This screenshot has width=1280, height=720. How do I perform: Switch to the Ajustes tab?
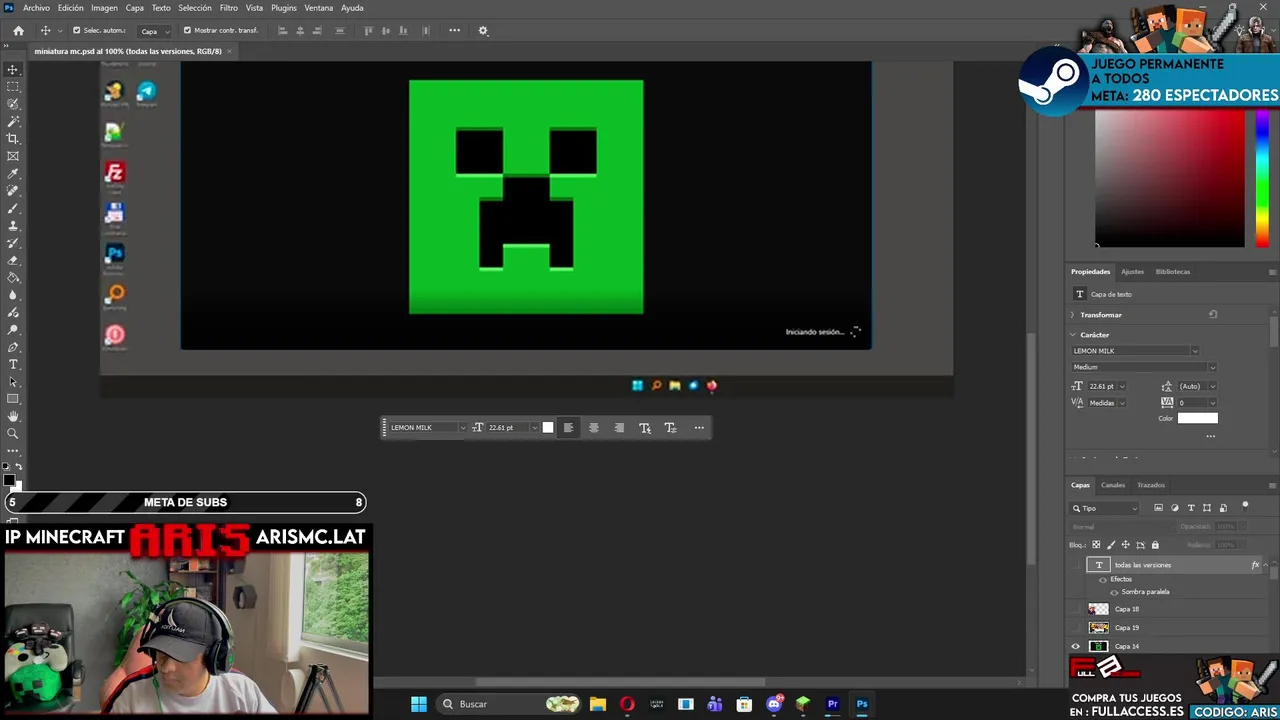[1132, 272]
